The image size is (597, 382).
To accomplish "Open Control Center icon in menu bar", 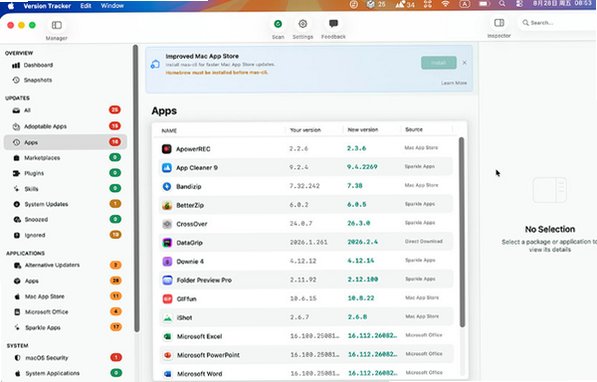I will (519, 4).
